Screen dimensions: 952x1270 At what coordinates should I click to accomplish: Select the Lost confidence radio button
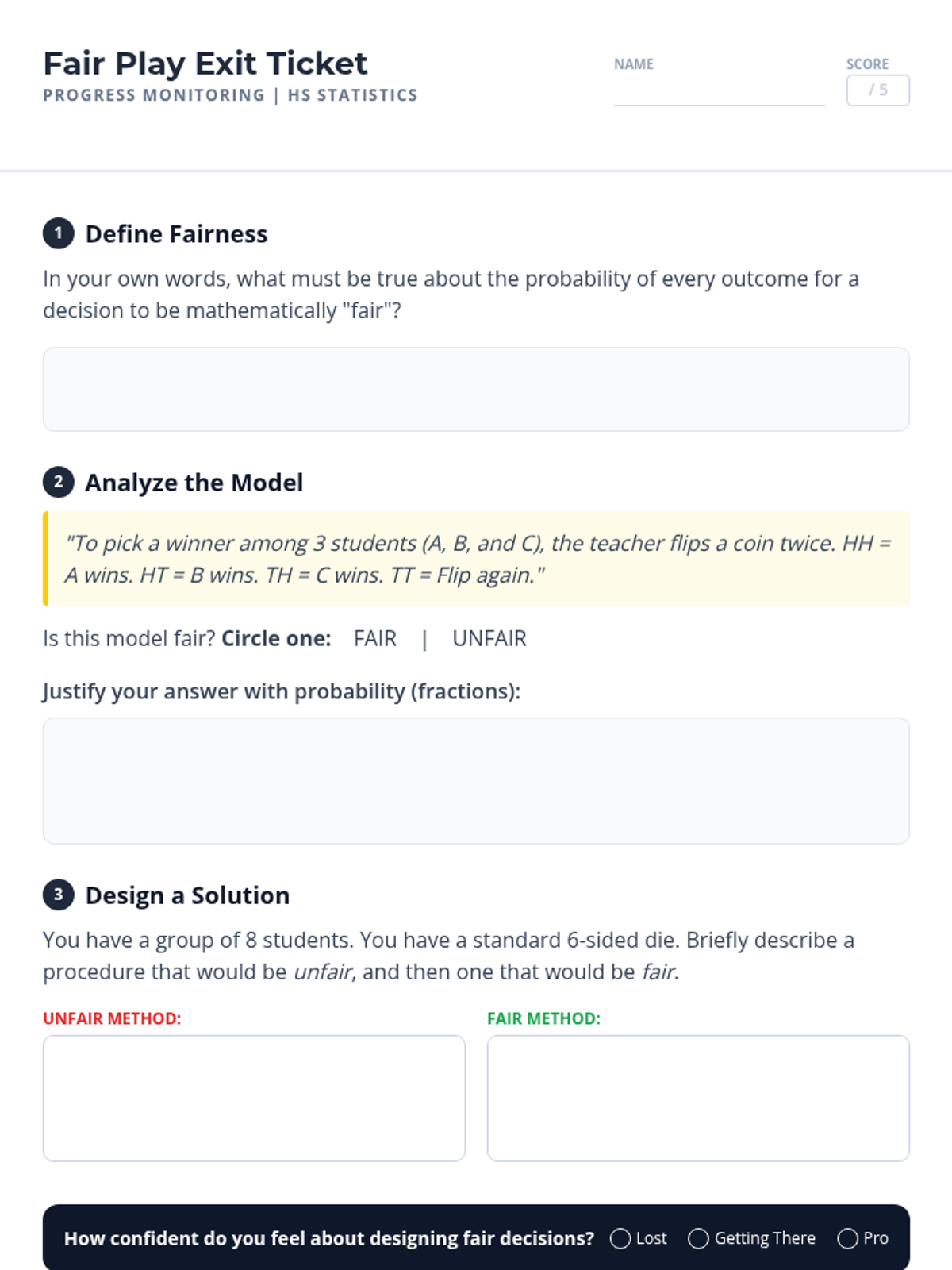pos(620,1238)
